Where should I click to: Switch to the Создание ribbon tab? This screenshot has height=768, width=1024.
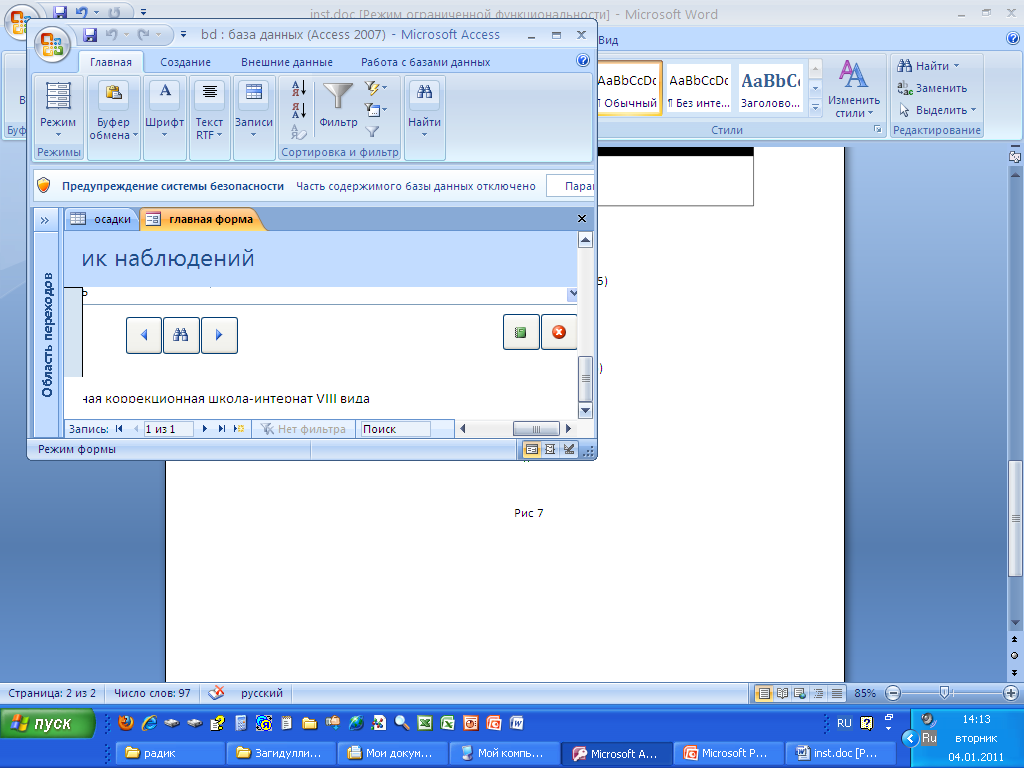(185, 62)
